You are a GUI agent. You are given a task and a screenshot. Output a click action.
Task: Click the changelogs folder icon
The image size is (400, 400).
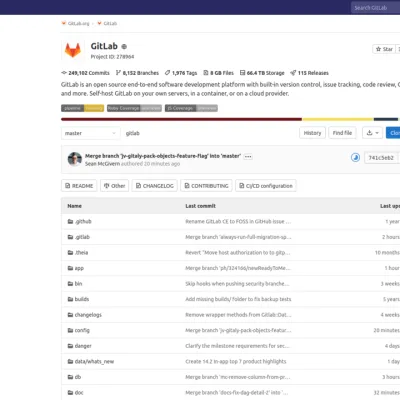70,315
